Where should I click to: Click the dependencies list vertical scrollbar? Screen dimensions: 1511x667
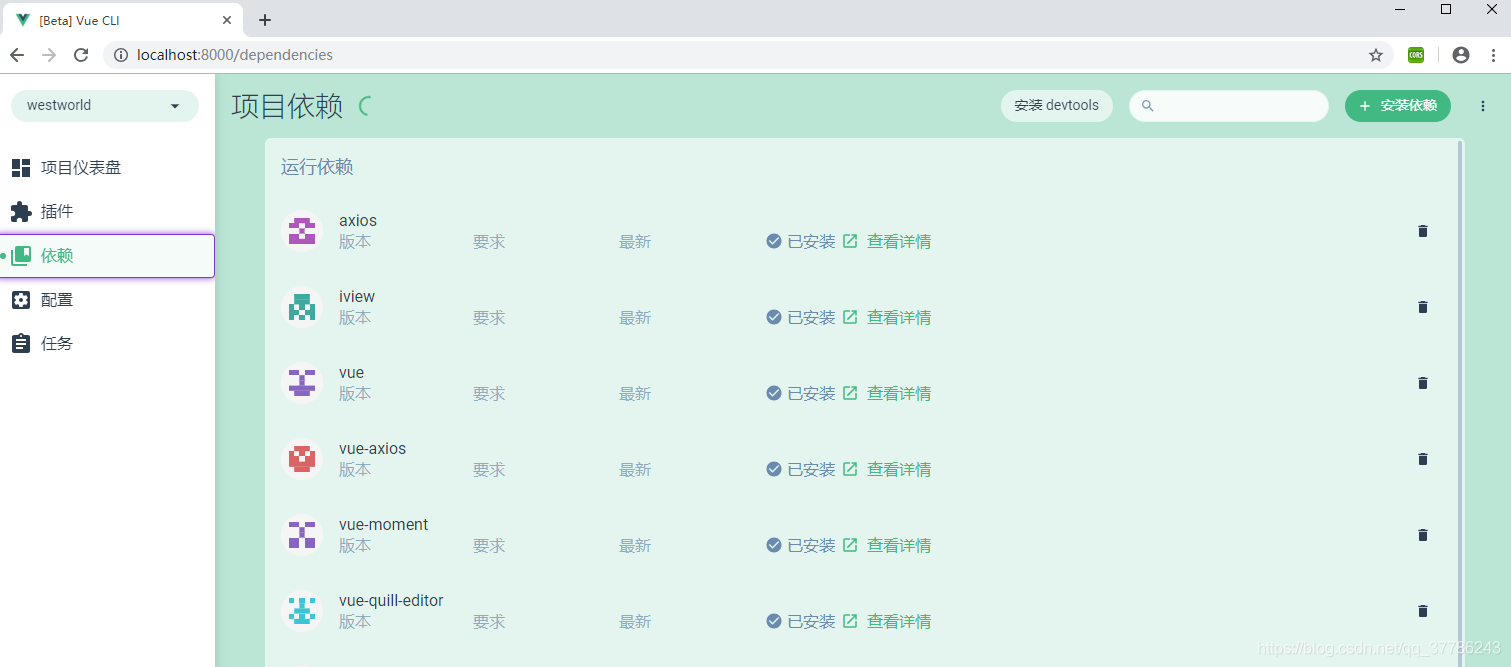[x=1460, y=400]
